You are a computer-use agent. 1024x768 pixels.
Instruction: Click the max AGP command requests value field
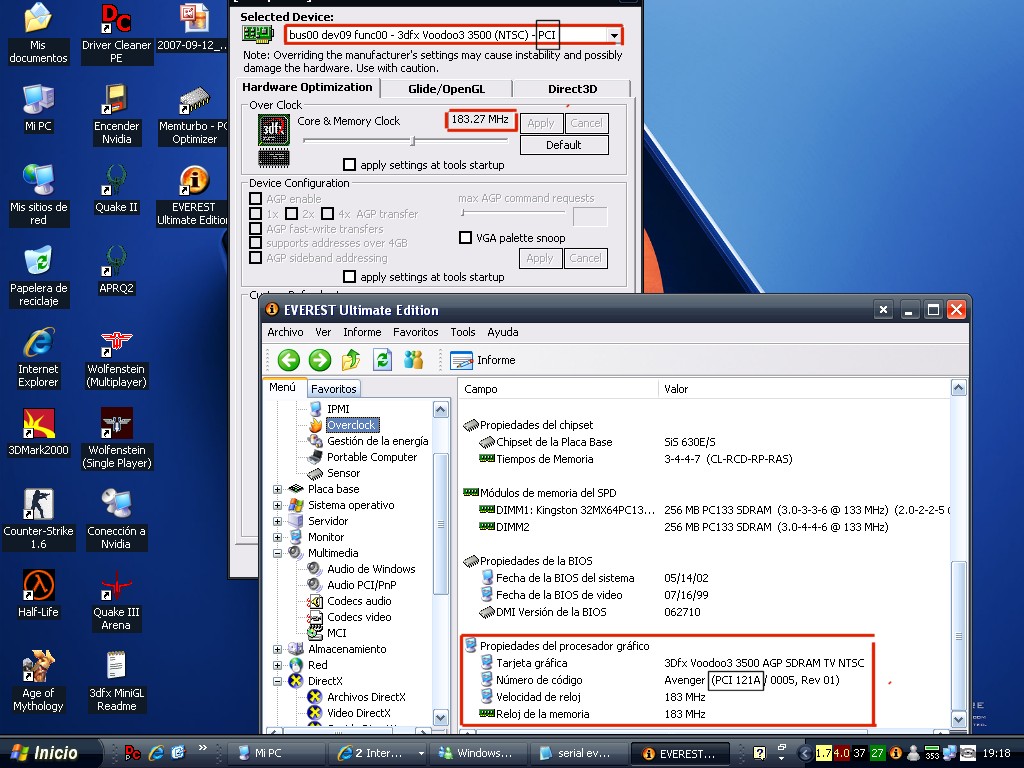[590, 216]
